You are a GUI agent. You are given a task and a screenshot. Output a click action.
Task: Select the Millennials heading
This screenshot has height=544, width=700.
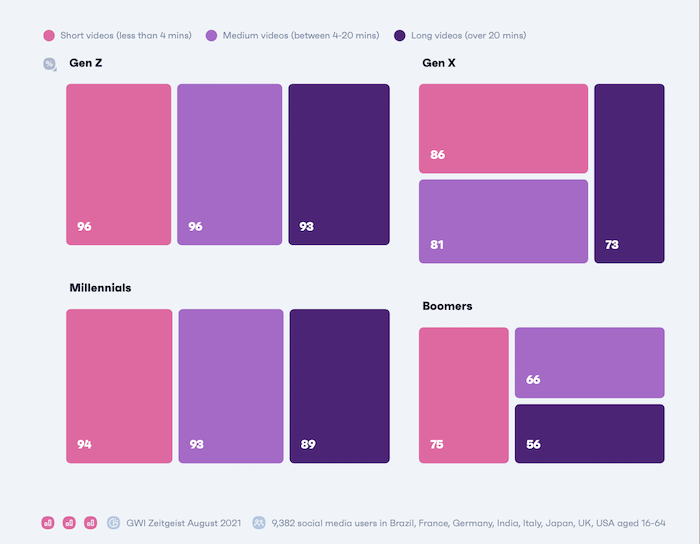point(100,288)
